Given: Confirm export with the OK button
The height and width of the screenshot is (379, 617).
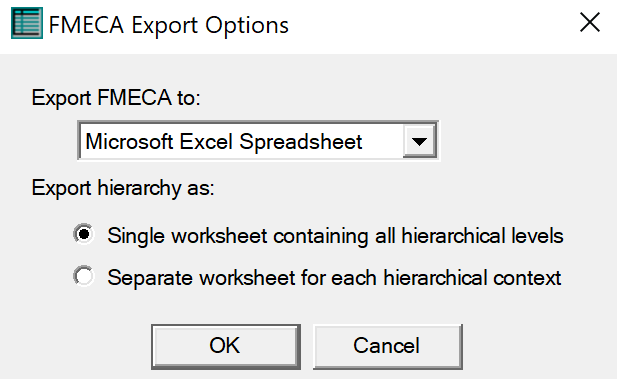Looking at the screenshot, I should [x=226, y=346].
